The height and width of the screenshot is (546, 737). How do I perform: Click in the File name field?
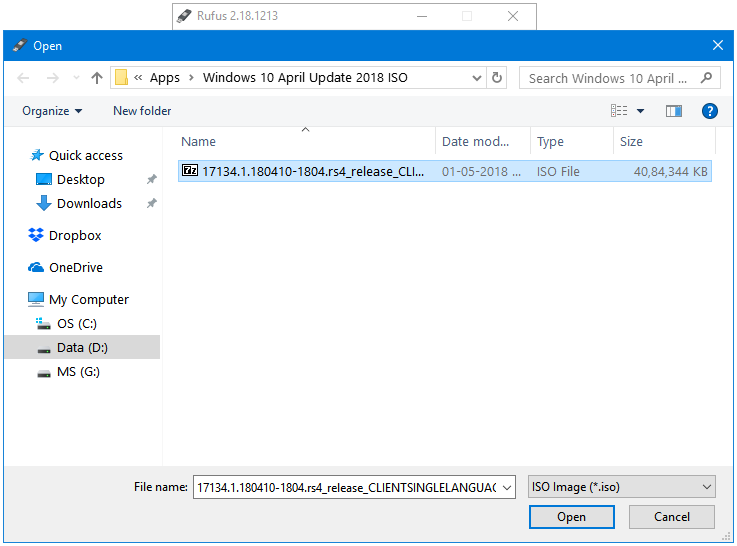(347, 487)
